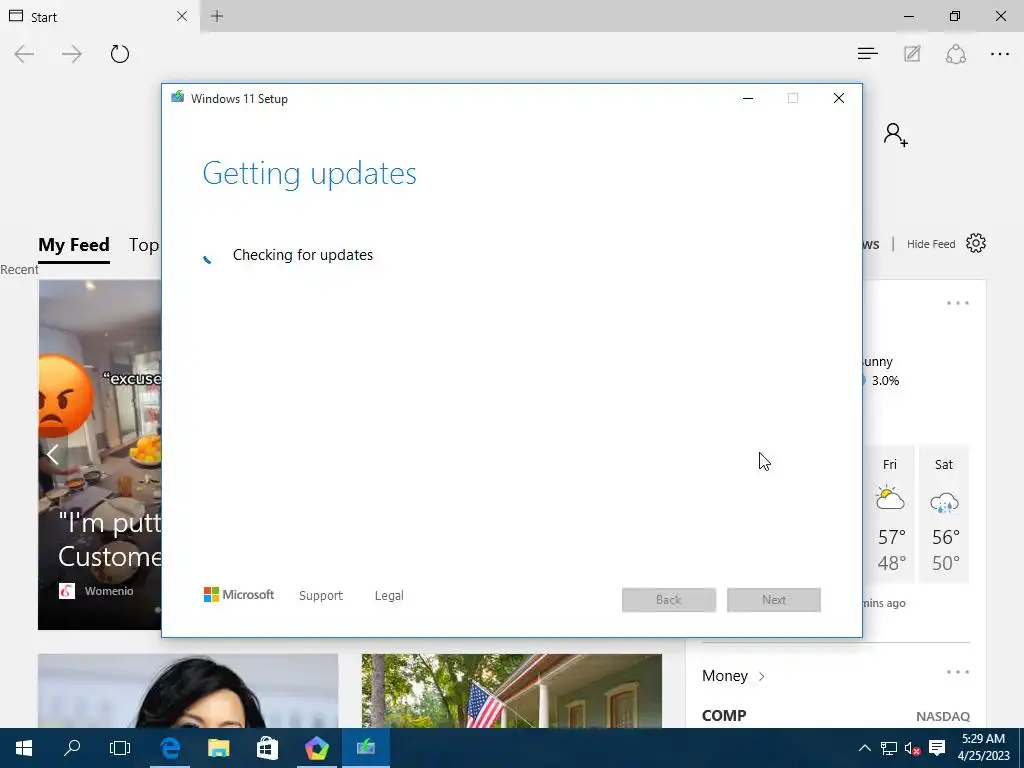Open a new Edge tab
The height and width of the screenshot is (768, 1024).
(x=217, y=16)
